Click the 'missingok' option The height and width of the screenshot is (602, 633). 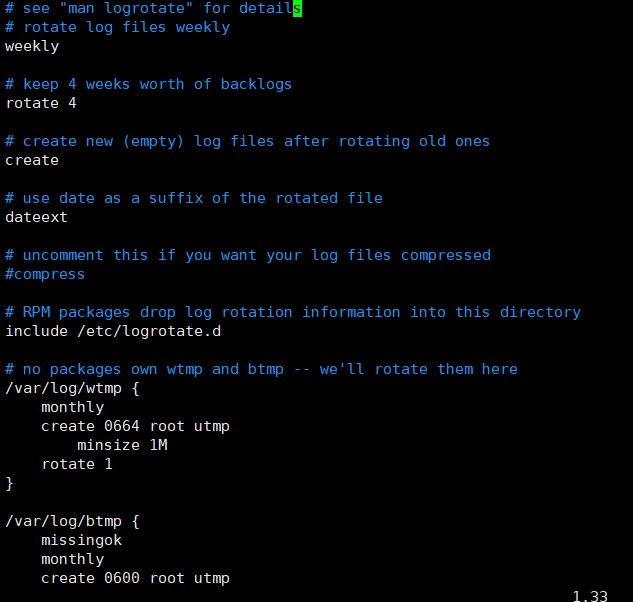coord(82,540)
